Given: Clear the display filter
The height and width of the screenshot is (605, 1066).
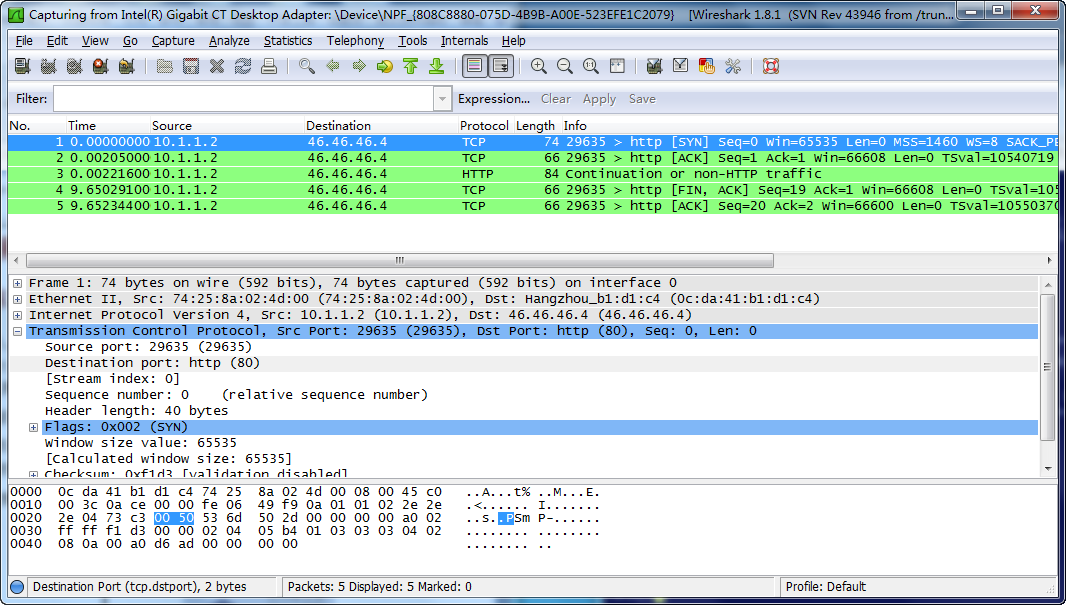Looking at the screenshot, I should pyautogui.click(x=555, y=99).
